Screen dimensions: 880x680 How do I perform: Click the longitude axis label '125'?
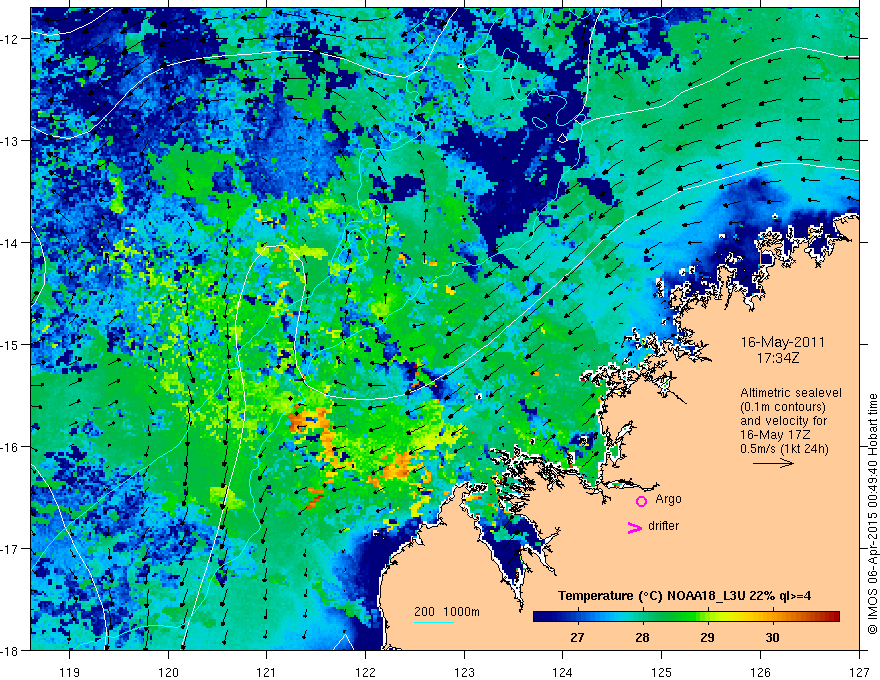point(662,672)
